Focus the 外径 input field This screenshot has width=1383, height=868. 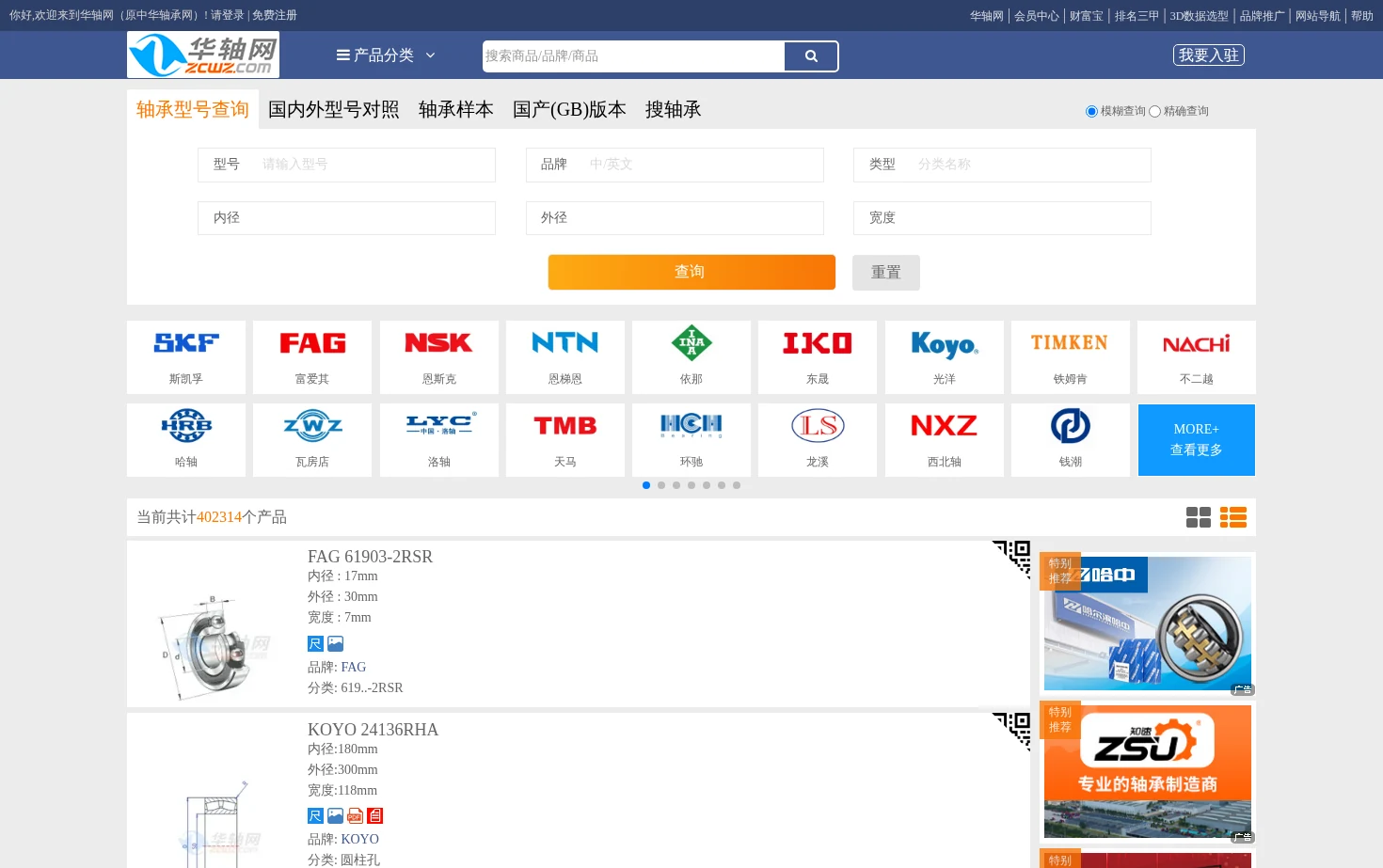coord(675,218)
